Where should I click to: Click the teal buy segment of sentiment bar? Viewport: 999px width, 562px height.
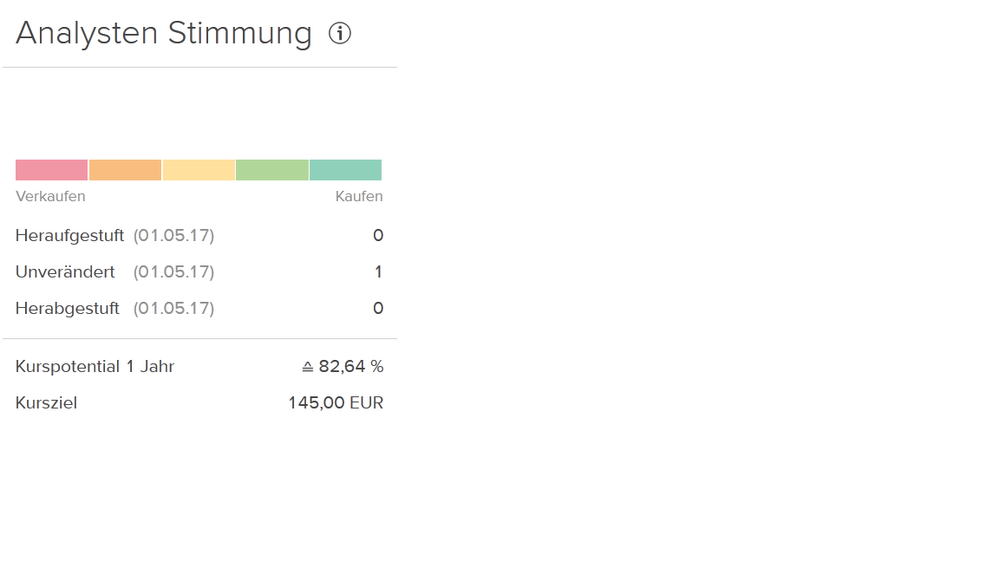point(345,170)
